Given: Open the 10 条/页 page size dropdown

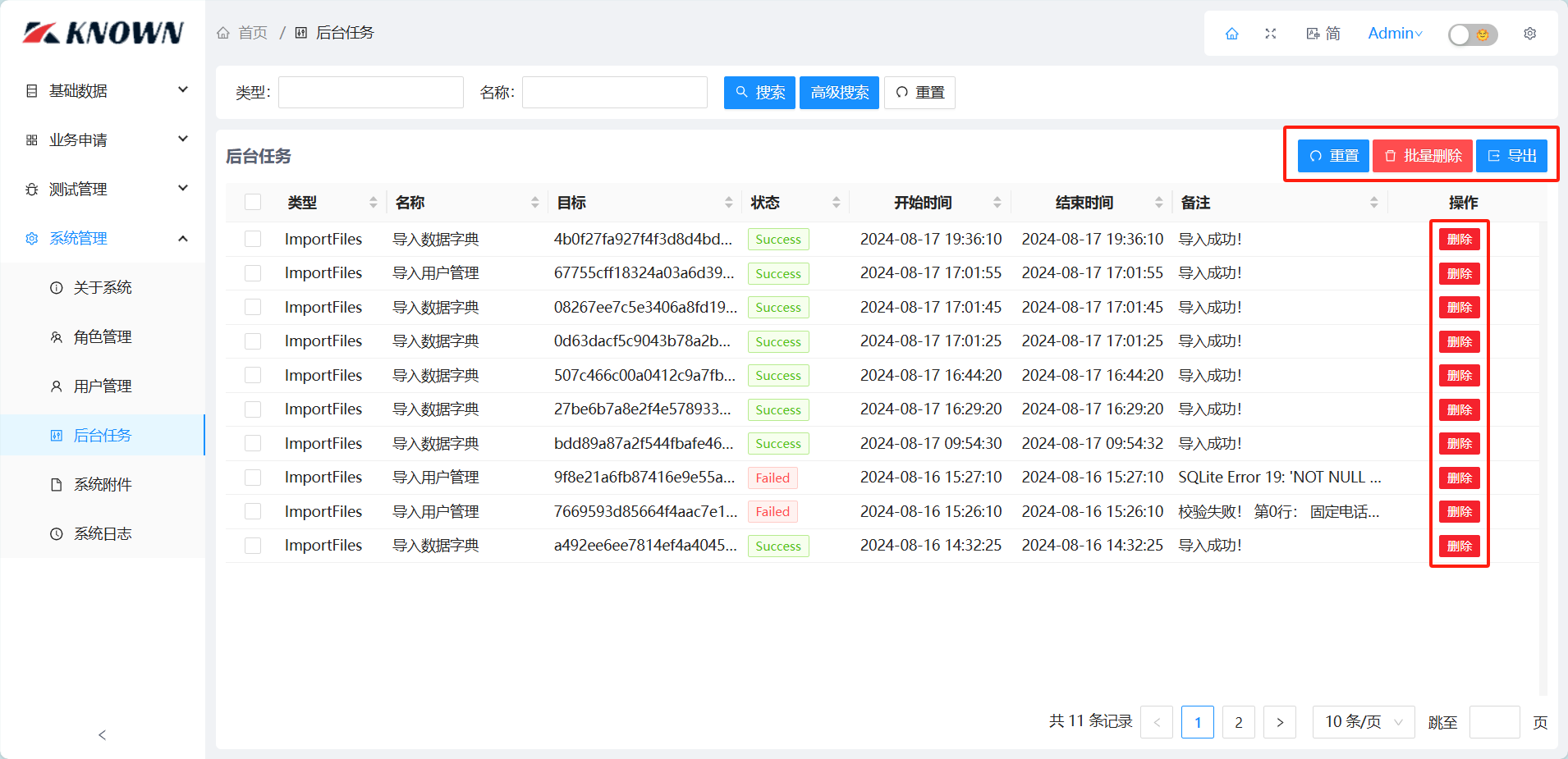Looking at the screenshot, I should [x=1364, y=722].
